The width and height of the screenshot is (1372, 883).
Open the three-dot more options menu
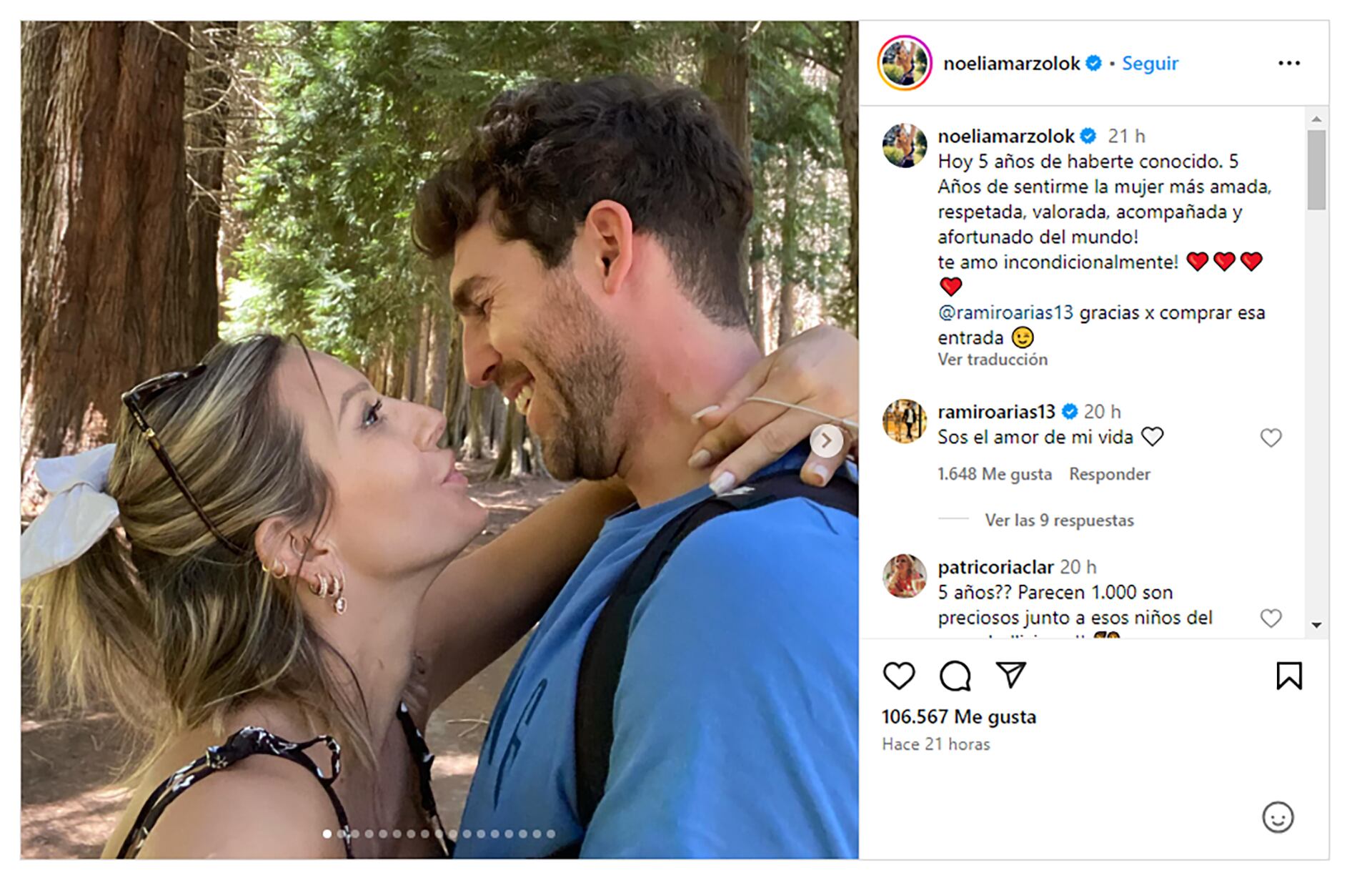click(x=1289, y=64)
